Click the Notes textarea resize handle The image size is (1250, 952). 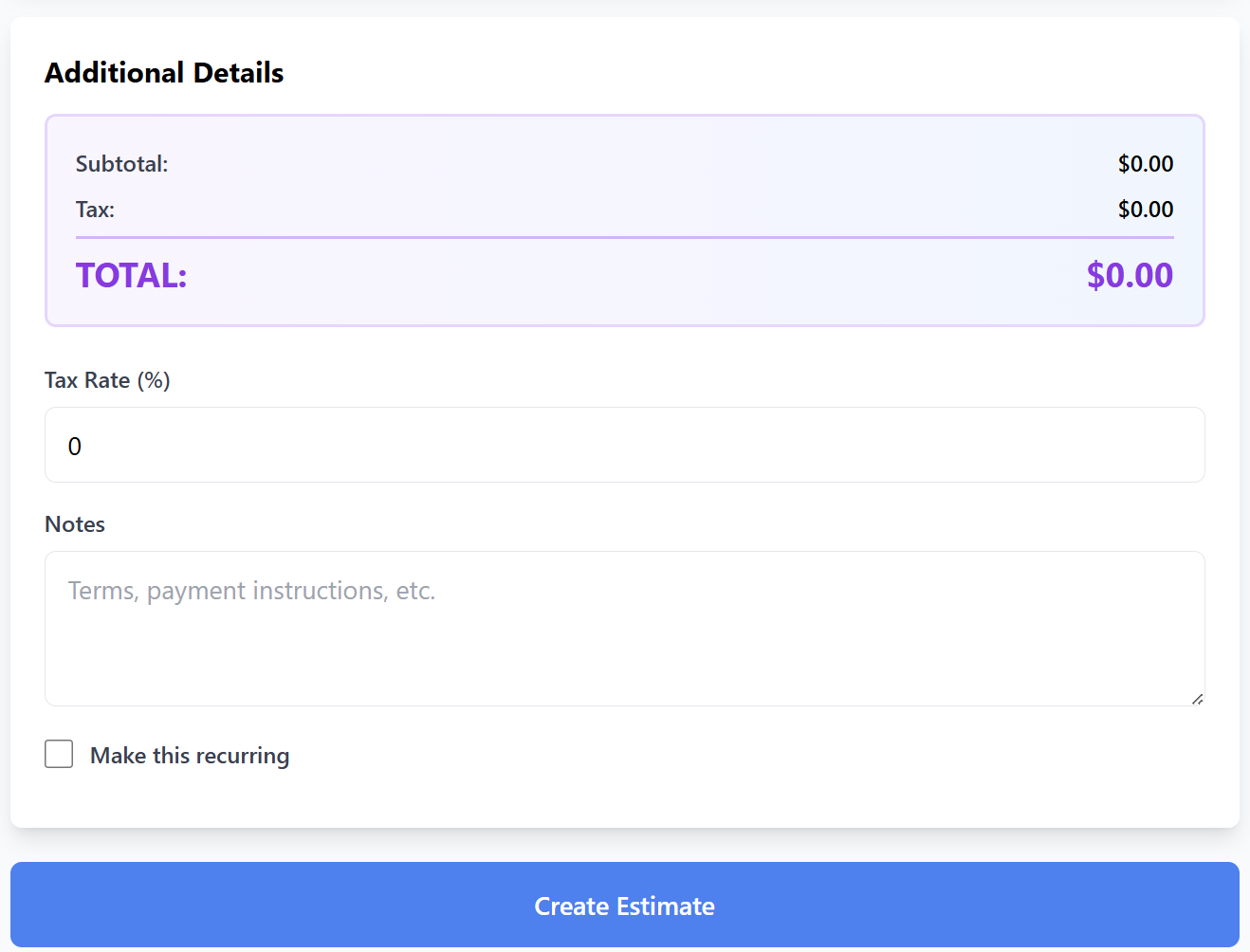click(x=1197, y=699)
